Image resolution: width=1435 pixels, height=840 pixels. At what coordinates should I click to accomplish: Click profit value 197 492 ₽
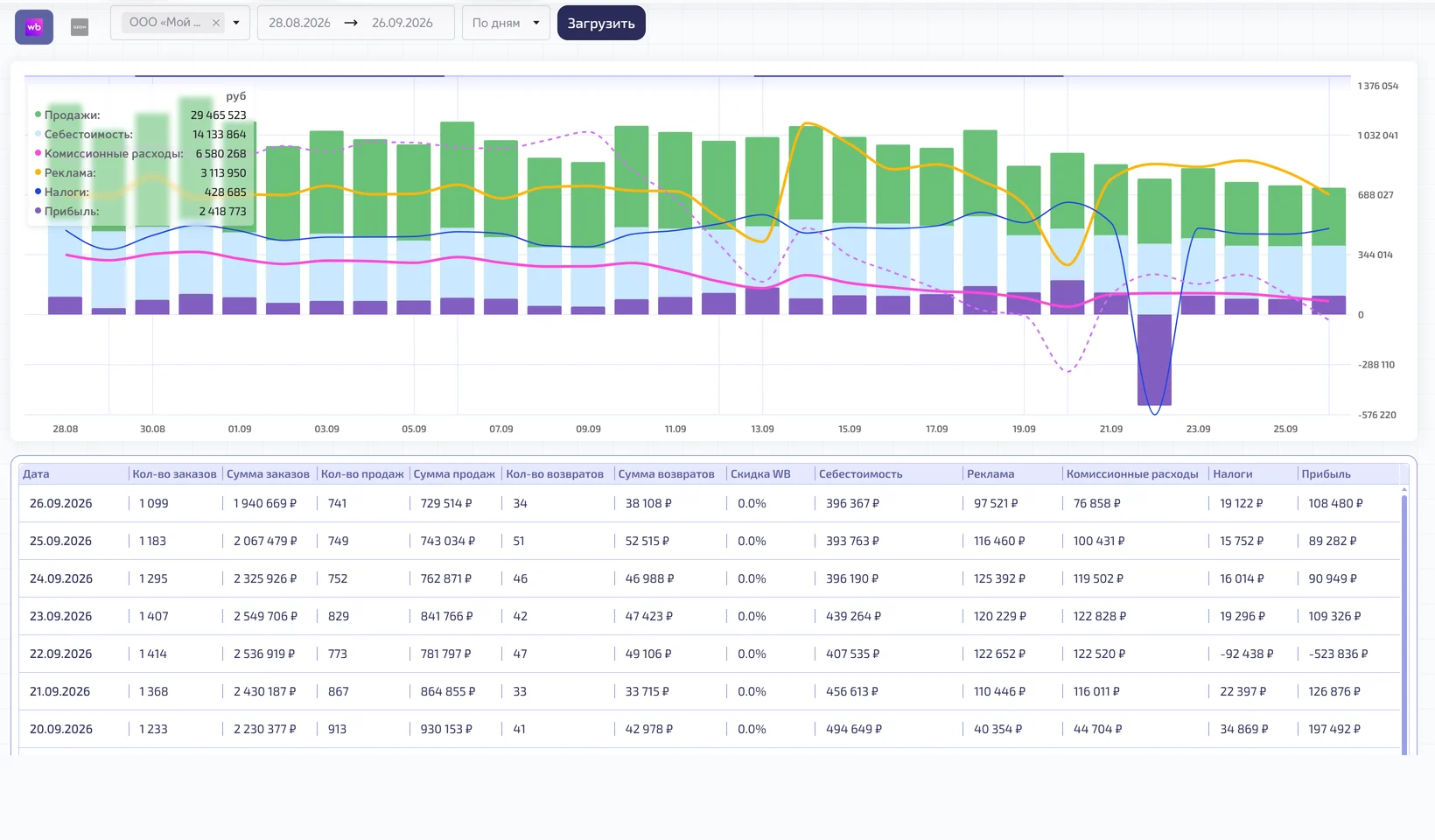1334,729
